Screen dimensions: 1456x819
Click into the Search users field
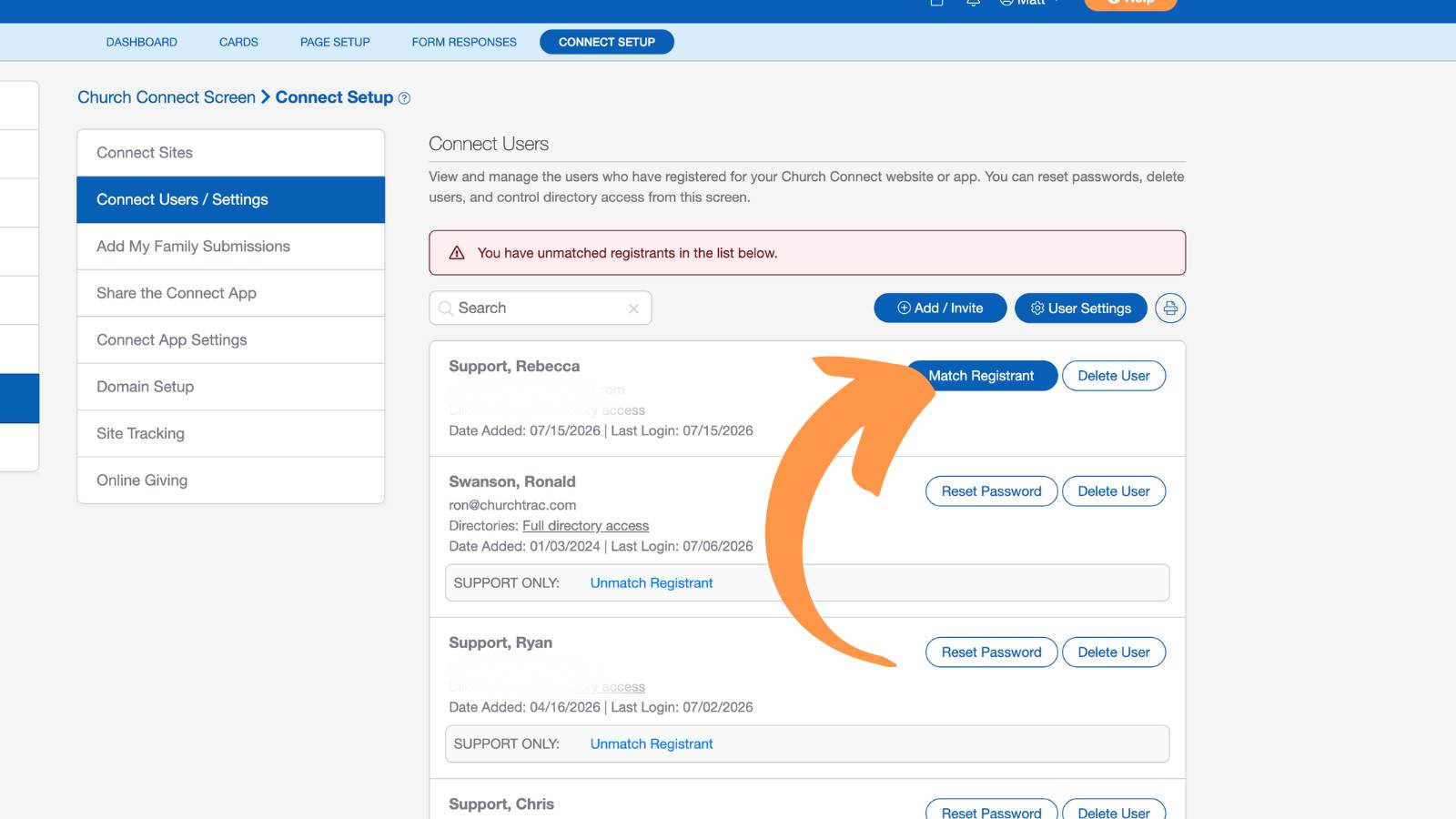540,308
